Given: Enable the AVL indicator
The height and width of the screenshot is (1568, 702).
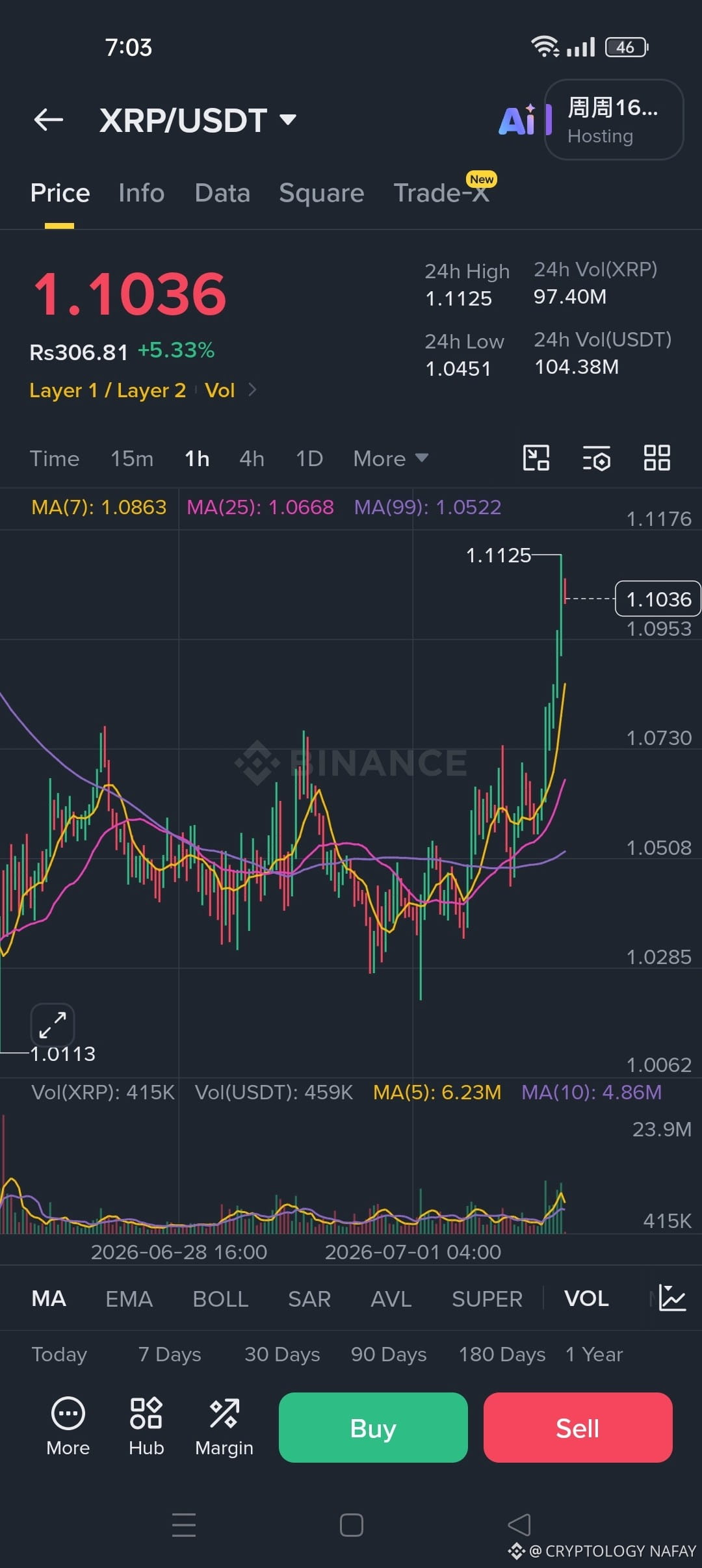Looking at the screenshot, I should pyautogui.click(x=391, y=1299).
